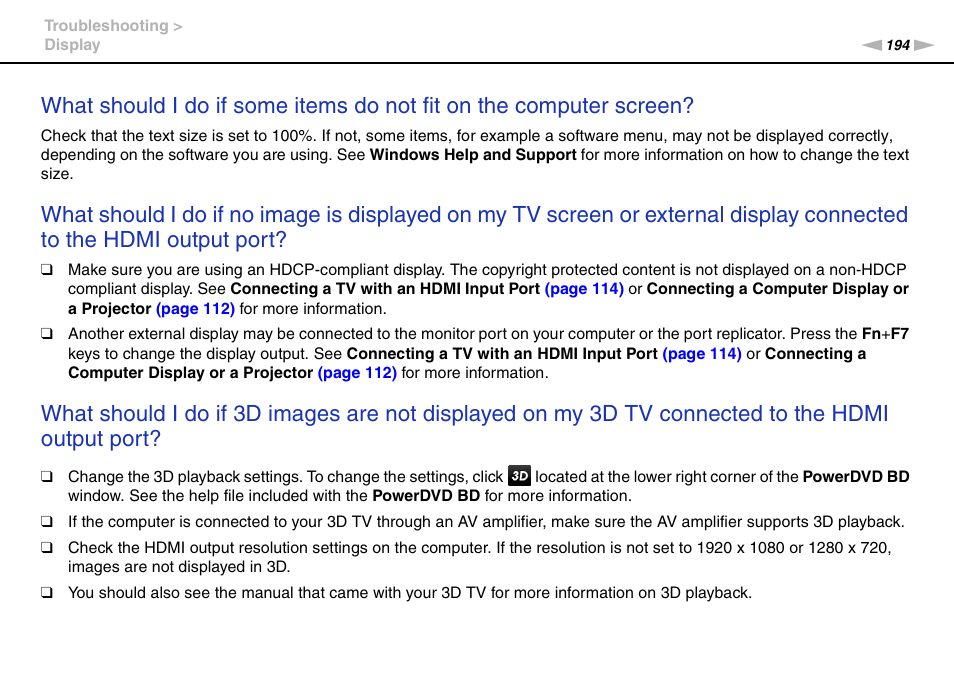
Task: Click the bullet beside 3D TV manual item
Action: 46,592
